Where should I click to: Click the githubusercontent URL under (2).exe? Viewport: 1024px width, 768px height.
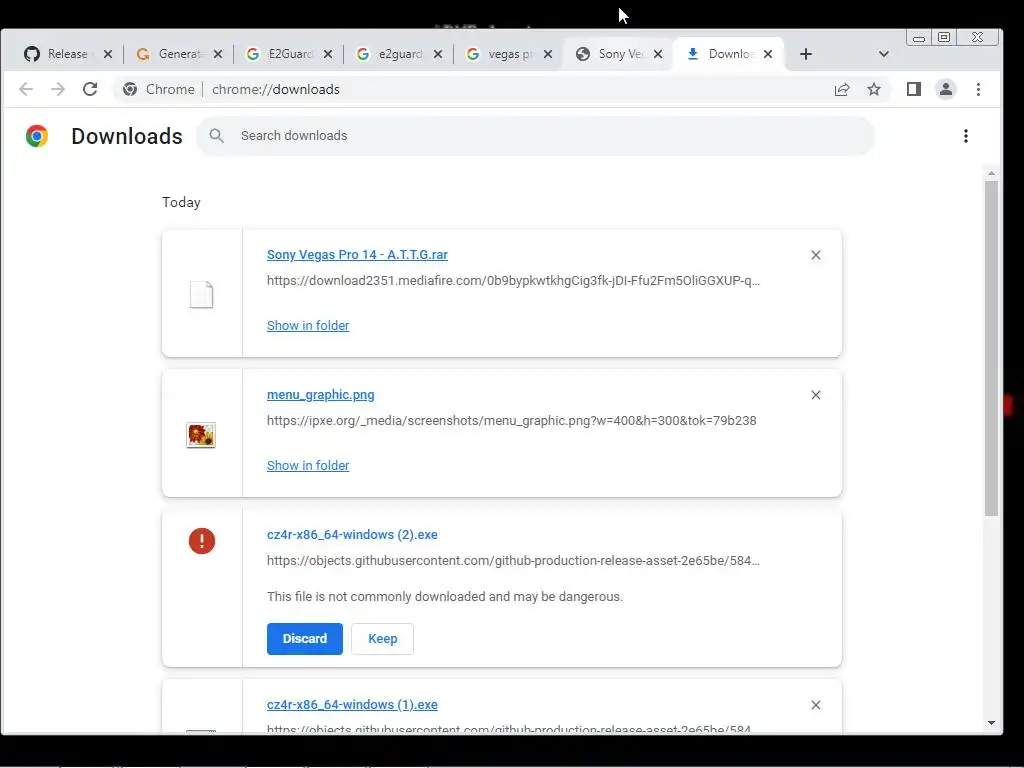tap(513, 560)
